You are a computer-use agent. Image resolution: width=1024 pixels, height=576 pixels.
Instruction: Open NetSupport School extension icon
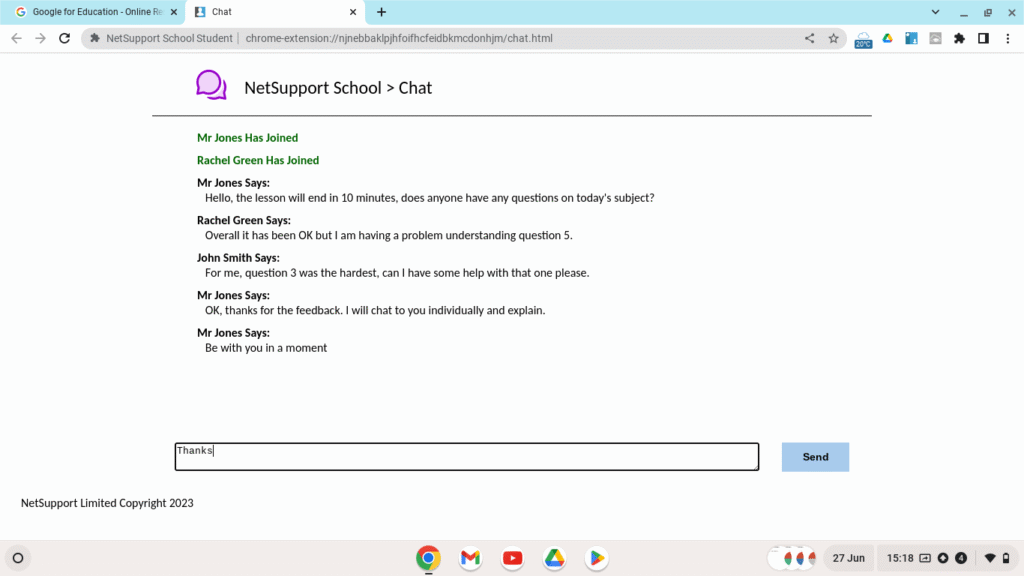point(911,39)
